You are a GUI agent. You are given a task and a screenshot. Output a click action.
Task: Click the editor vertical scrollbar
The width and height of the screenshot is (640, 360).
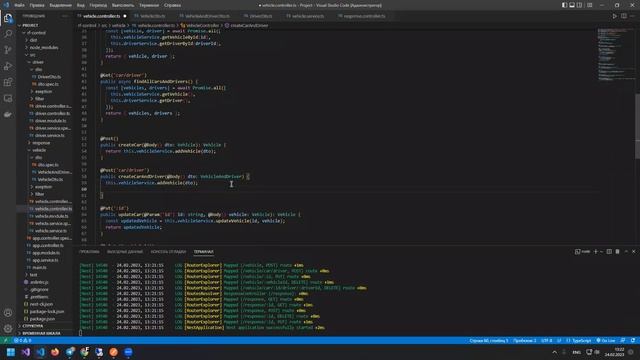638,127
